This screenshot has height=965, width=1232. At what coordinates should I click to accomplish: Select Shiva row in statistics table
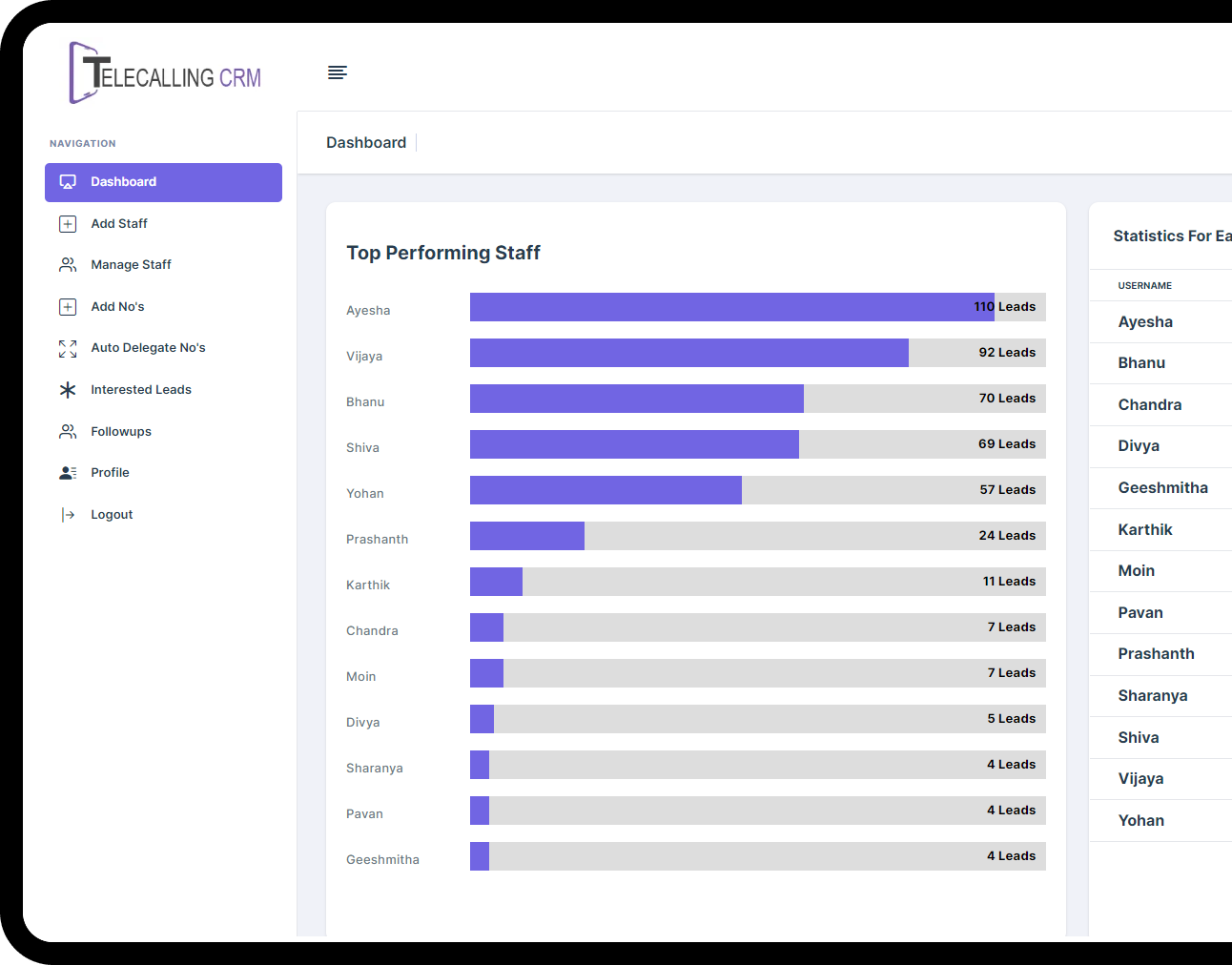(1160, 738)
